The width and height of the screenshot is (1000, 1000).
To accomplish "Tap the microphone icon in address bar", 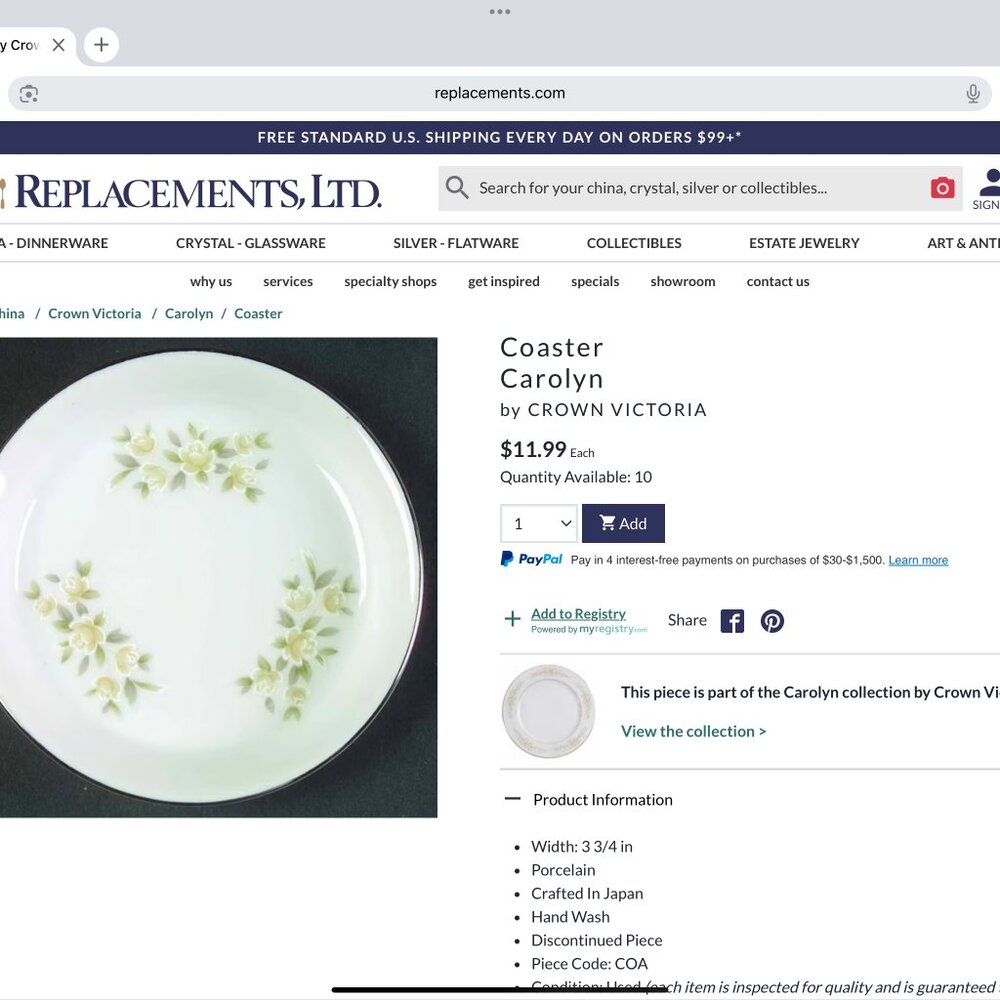I will click(x=973, y=94).
